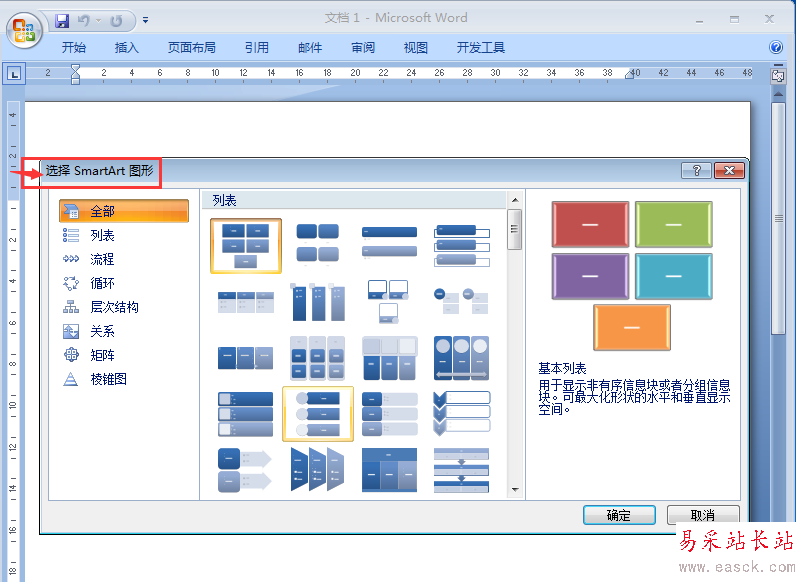Click the red preview block
The width and height of the screenshot is (796, 582).
point(590,224)
